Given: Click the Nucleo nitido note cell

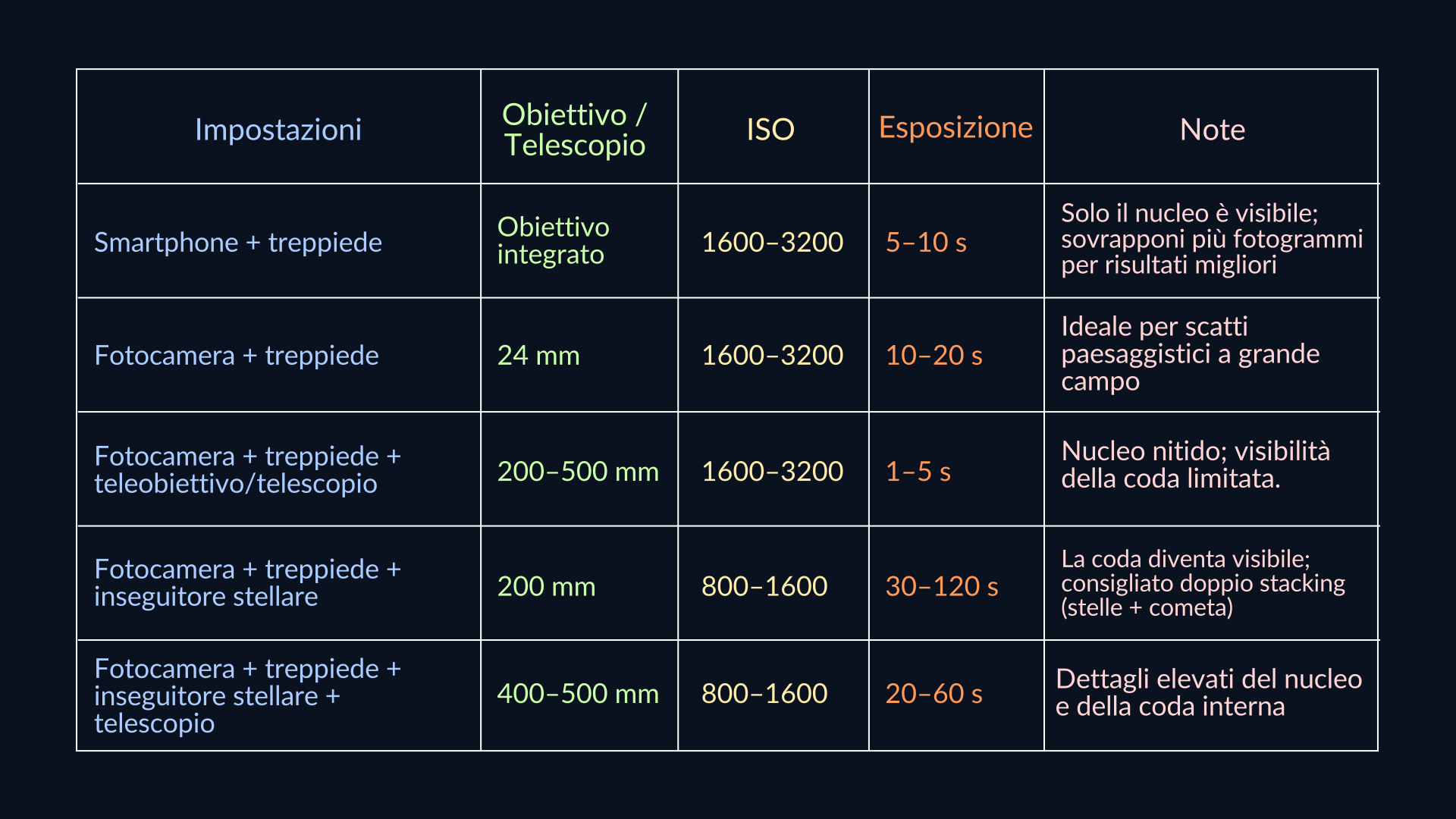Looking at the screenshot, I should pos(1195,465).
